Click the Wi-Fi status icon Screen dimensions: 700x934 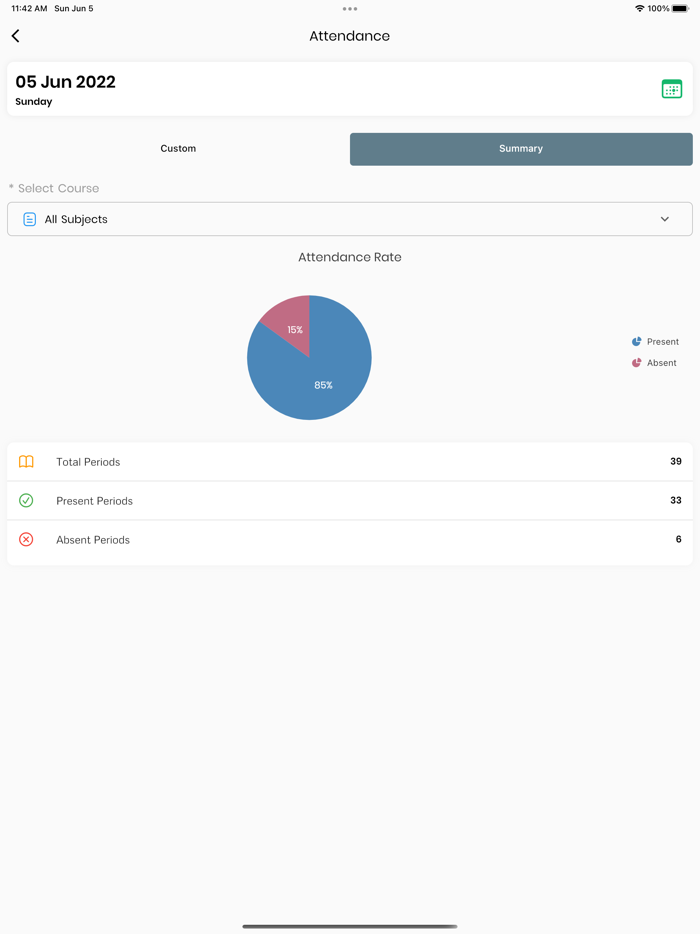639,8
